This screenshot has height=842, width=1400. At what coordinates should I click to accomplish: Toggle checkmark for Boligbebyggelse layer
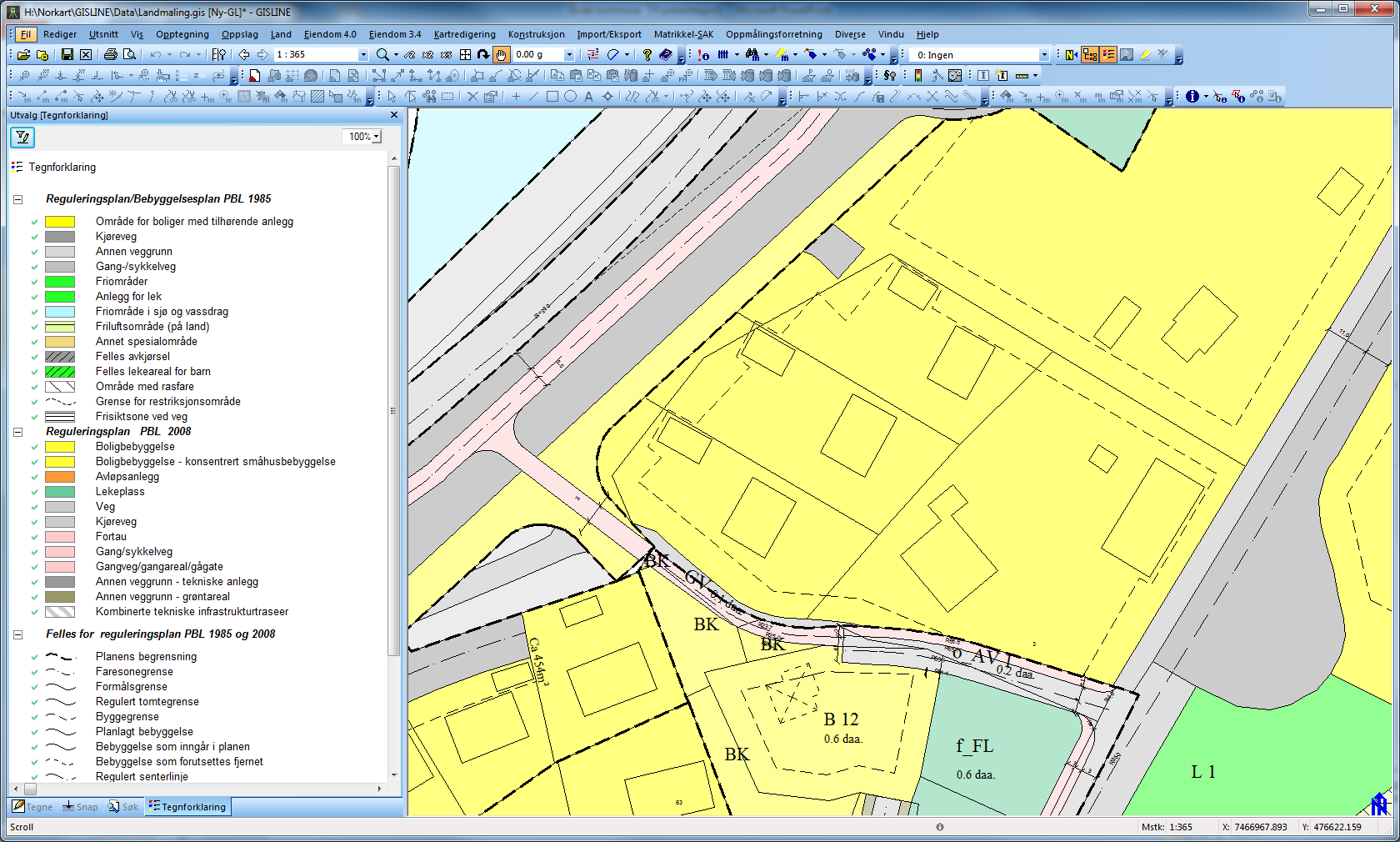click(34, 447)
